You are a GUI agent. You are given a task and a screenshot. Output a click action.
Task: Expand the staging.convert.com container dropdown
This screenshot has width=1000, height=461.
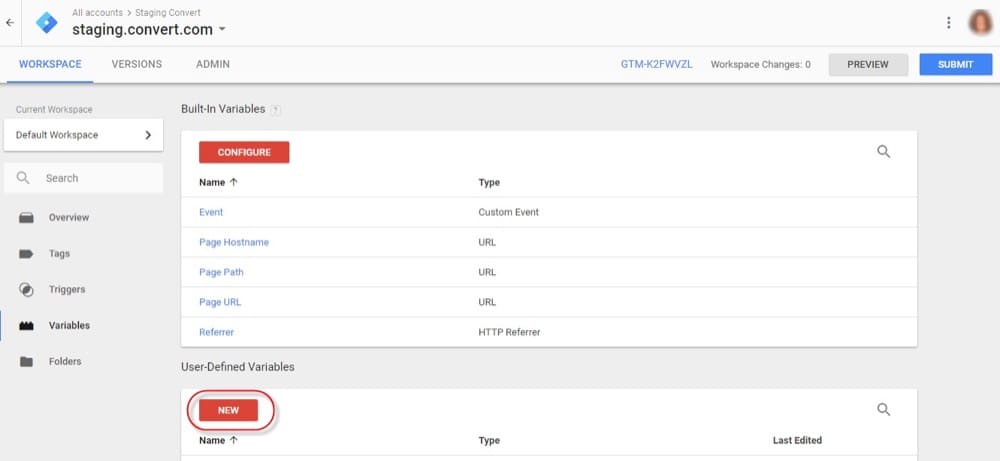(222, 29)
